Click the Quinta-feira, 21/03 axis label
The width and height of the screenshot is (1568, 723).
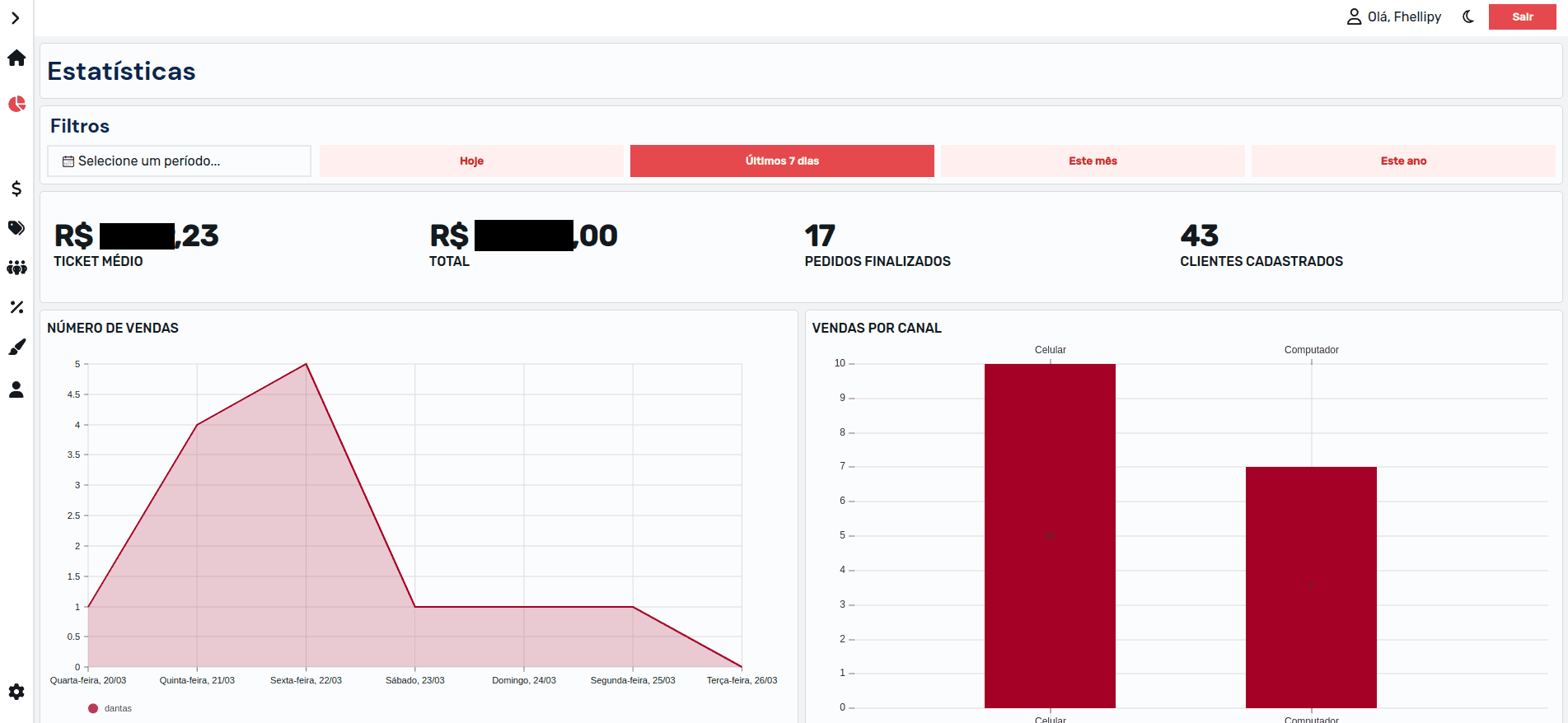click(x=197, y=680)
